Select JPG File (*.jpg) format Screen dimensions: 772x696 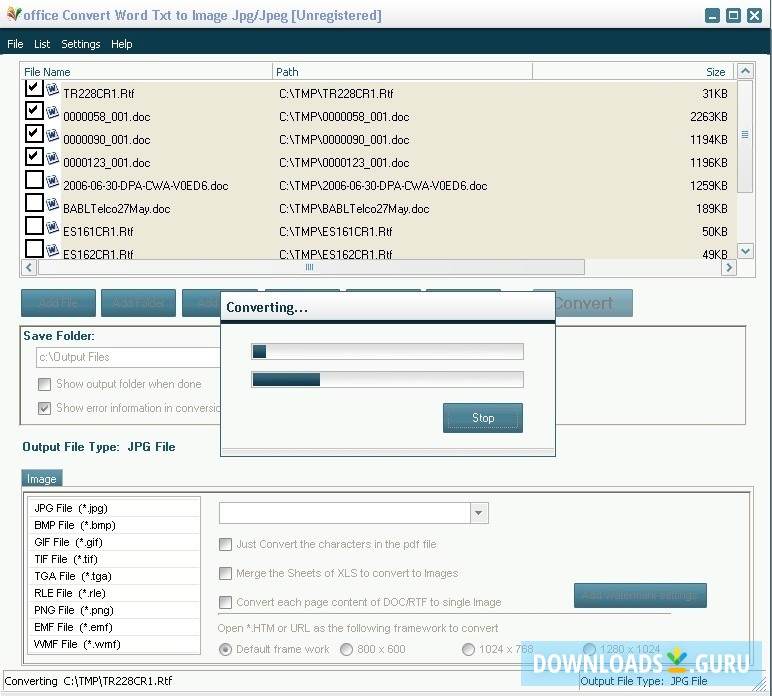[114, 508]
